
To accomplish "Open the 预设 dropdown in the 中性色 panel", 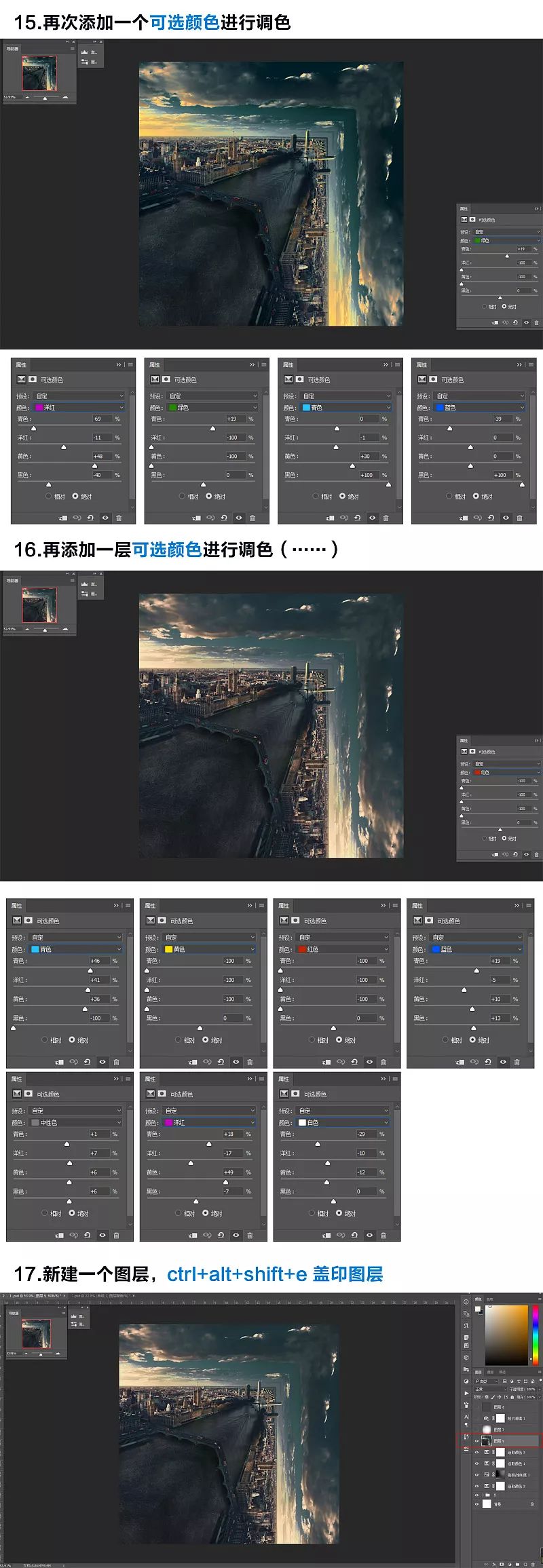I will click(x=76, y=1111).
